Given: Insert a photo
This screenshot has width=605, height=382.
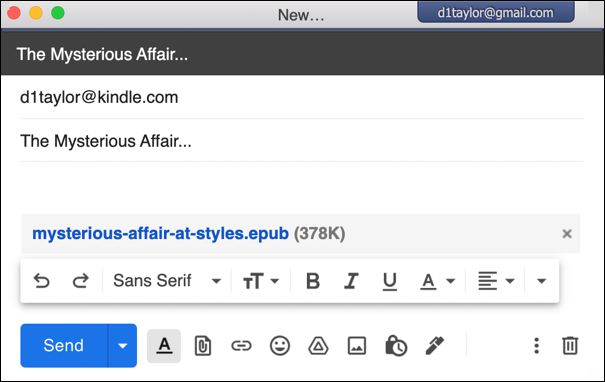Looking at the screenshot, I should [x=357, y=346].
